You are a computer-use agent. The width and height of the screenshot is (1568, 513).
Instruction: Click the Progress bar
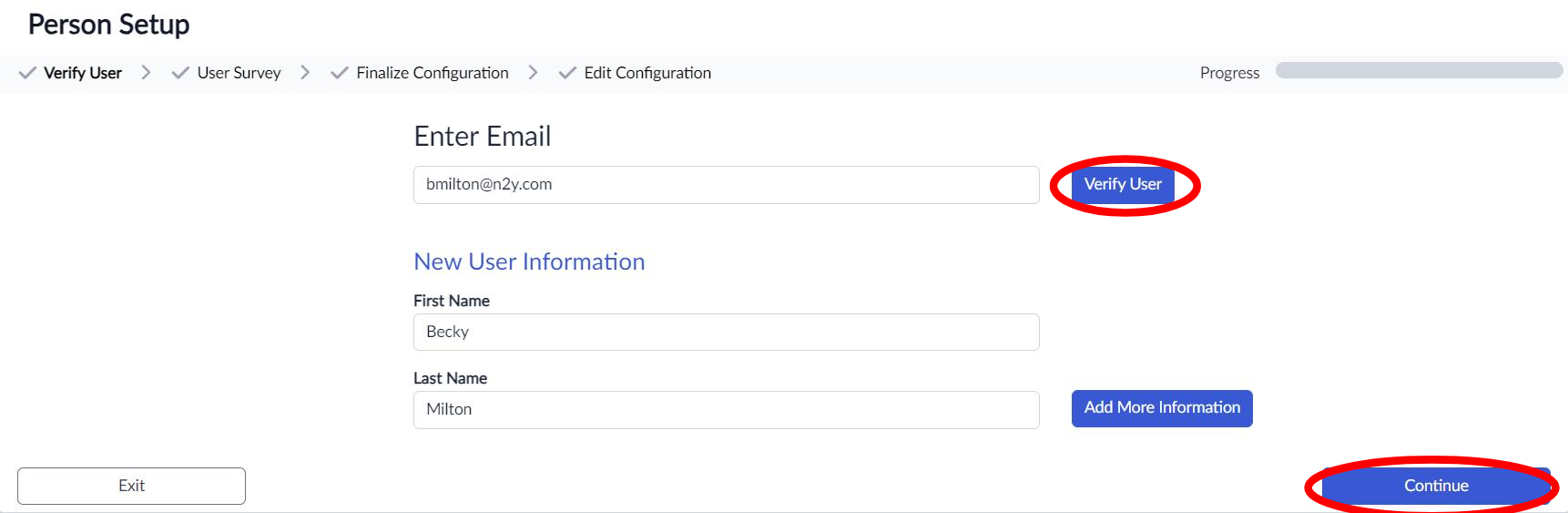pos(1419,70)
